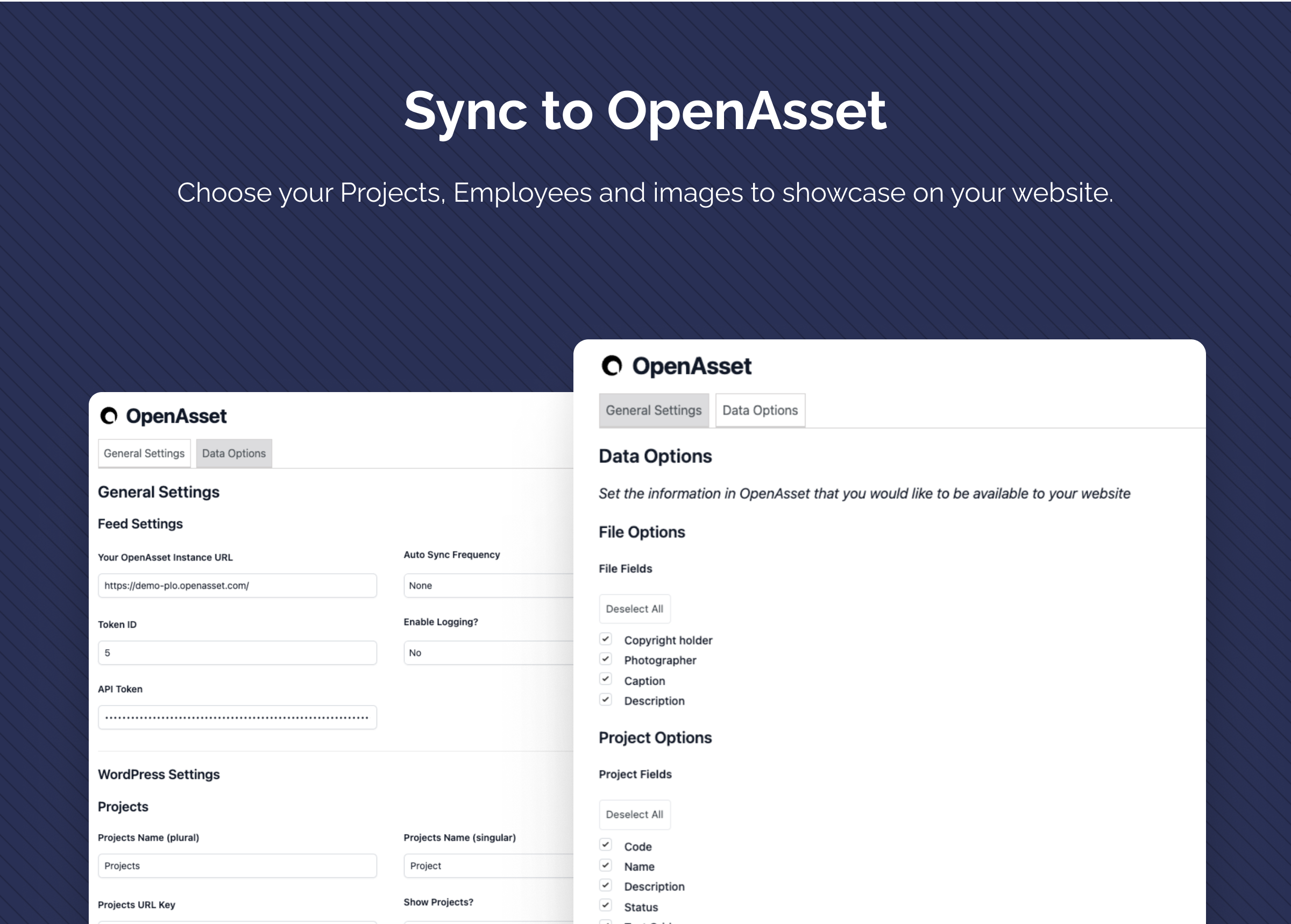Click the Projects URL Key label
This screenshot has width=1291, height=924.
[x=137, y=905]
